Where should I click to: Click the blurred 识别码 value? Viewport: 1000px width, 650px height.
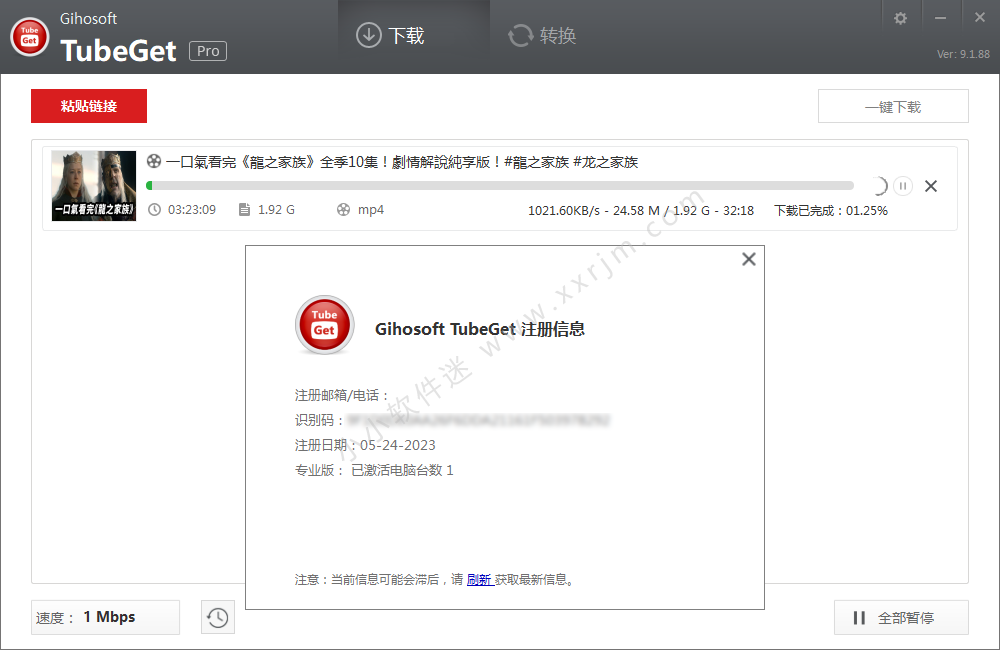tap(478, 420)
